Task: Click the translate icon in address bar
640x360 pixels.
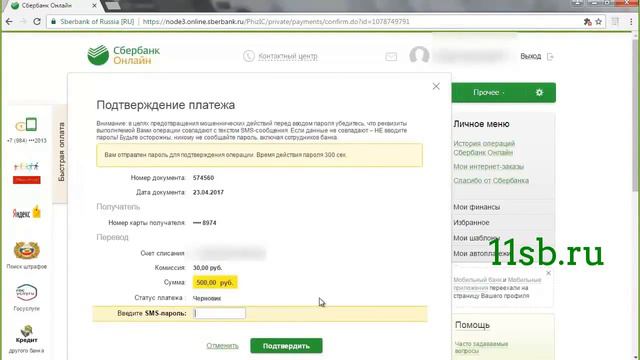Action: pos(587,22)
